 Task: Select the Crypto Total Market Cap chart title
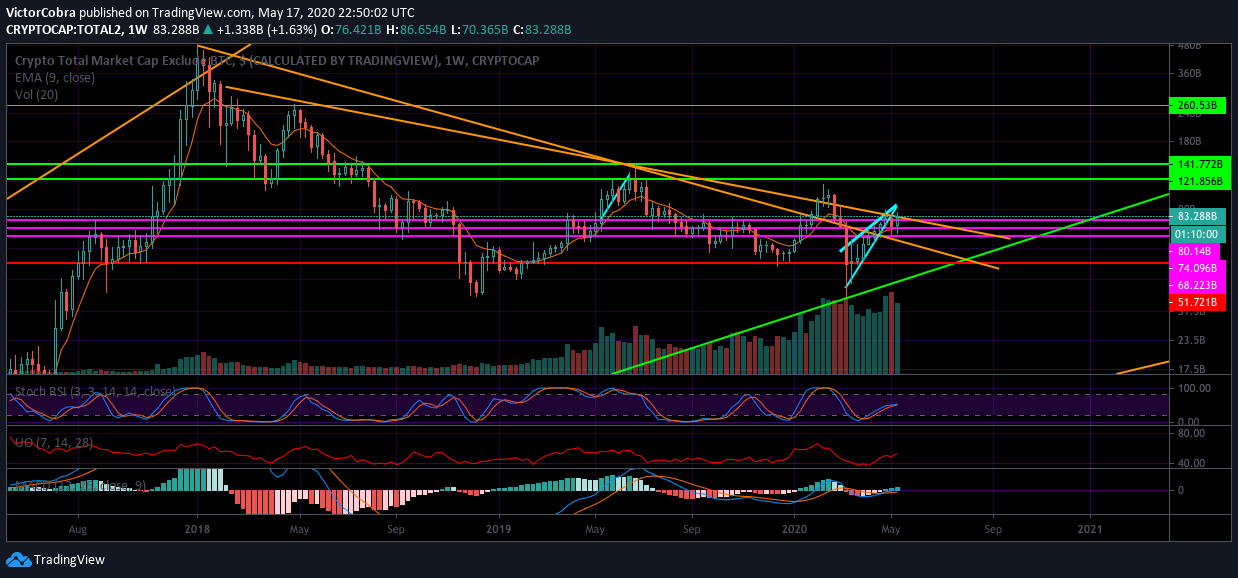coord(277,61)
